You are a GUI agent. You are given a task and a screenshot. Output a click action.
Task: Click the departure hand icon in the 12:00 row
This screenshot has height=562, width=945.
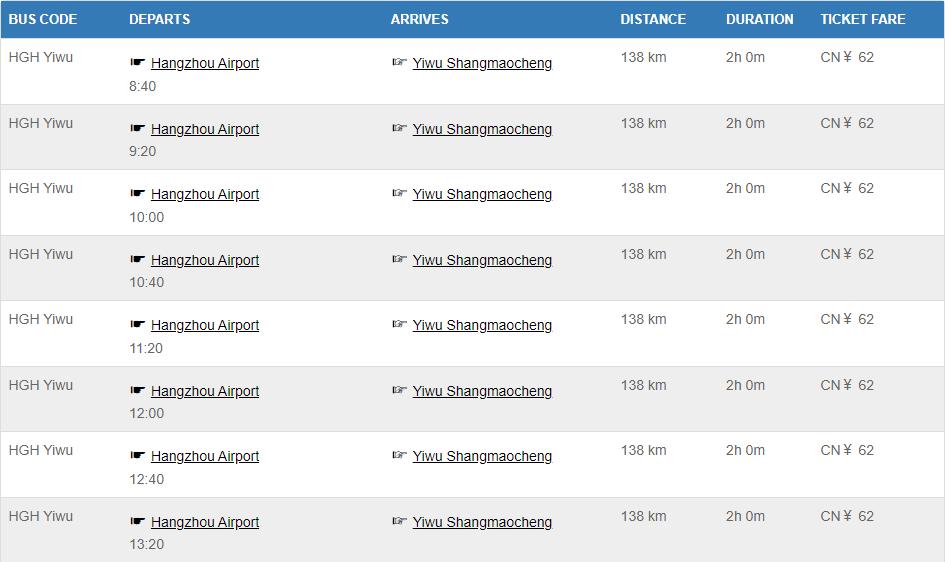coord(137,390)
